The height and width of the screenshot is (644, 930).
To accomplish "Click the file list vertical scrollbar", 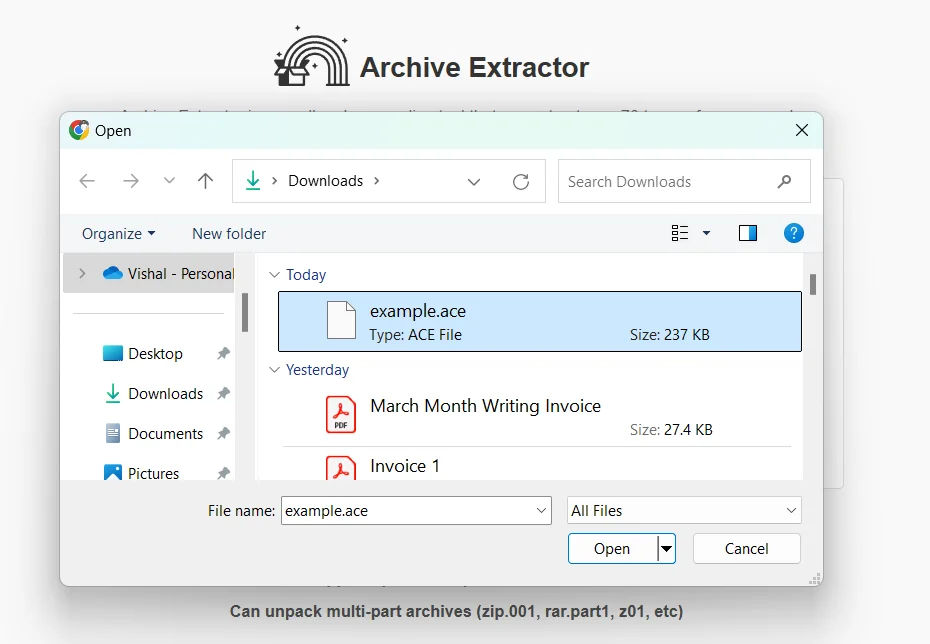I will click(x=813, y=285).
